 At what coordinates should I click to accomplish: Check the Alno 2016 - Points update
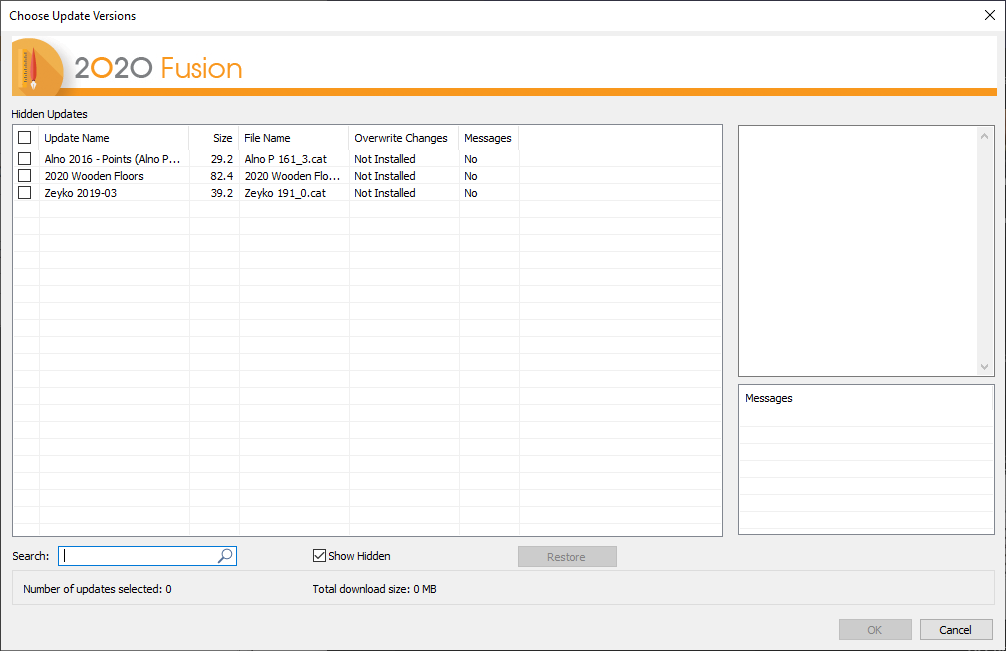(x=24, y=158)
